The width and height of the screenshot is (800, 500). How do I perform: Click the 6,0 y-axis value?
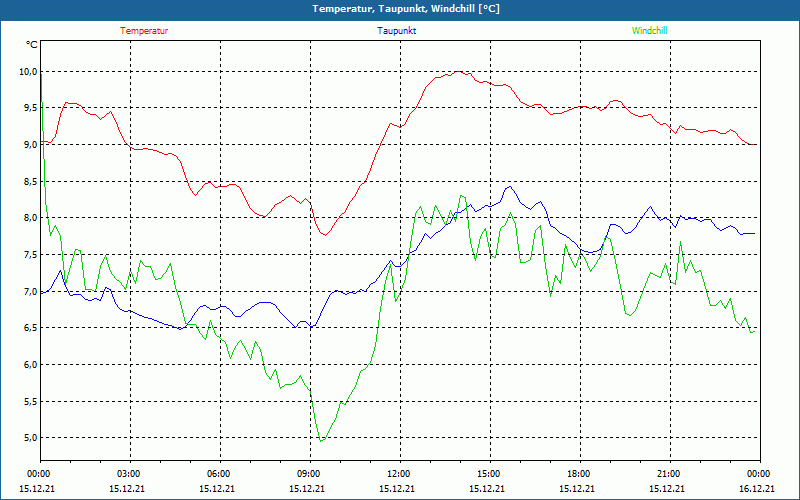pyautogui.click(x=31, y=364)
